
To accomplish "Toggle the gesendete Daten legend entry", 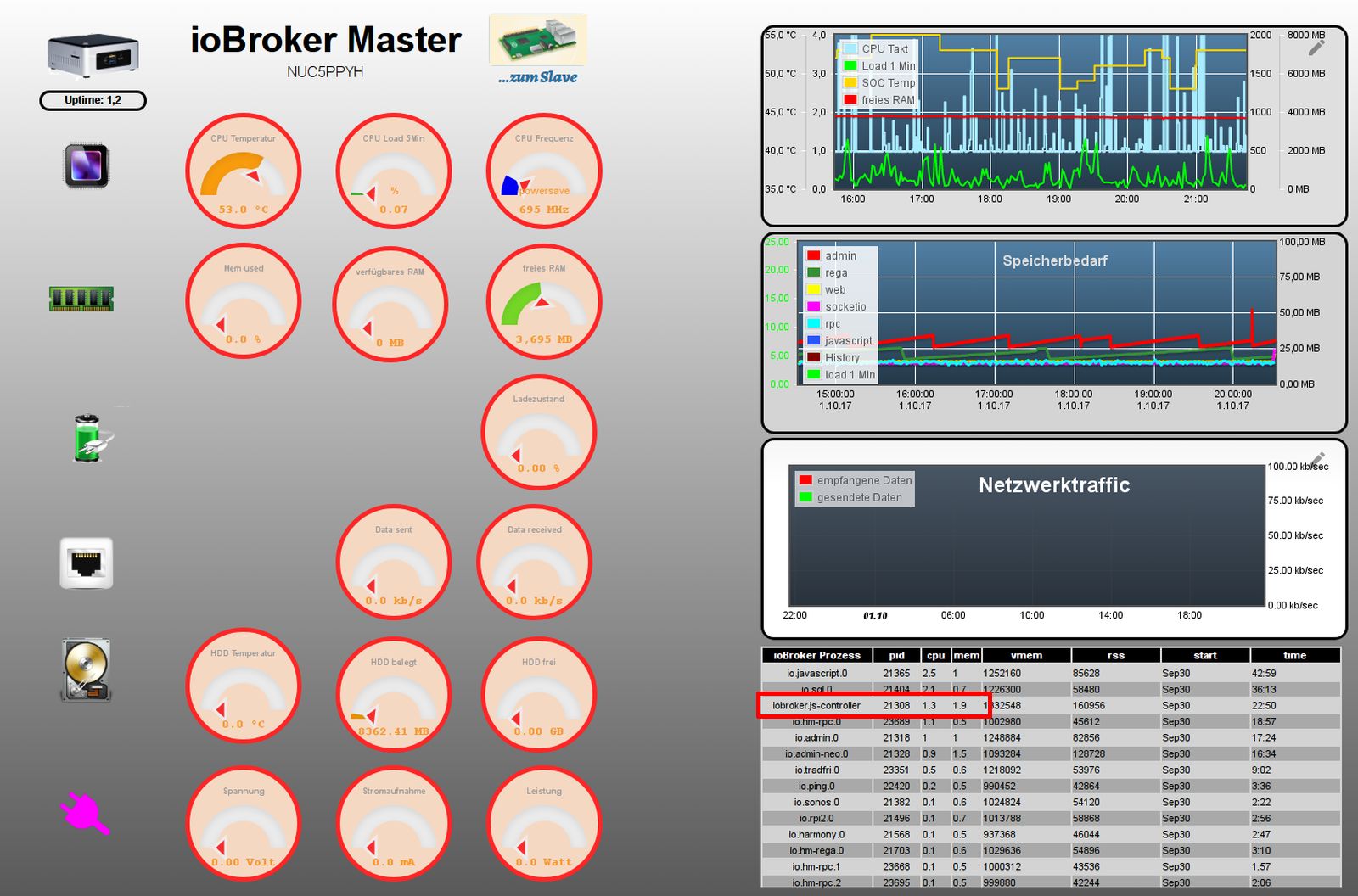I will (851, 497).
